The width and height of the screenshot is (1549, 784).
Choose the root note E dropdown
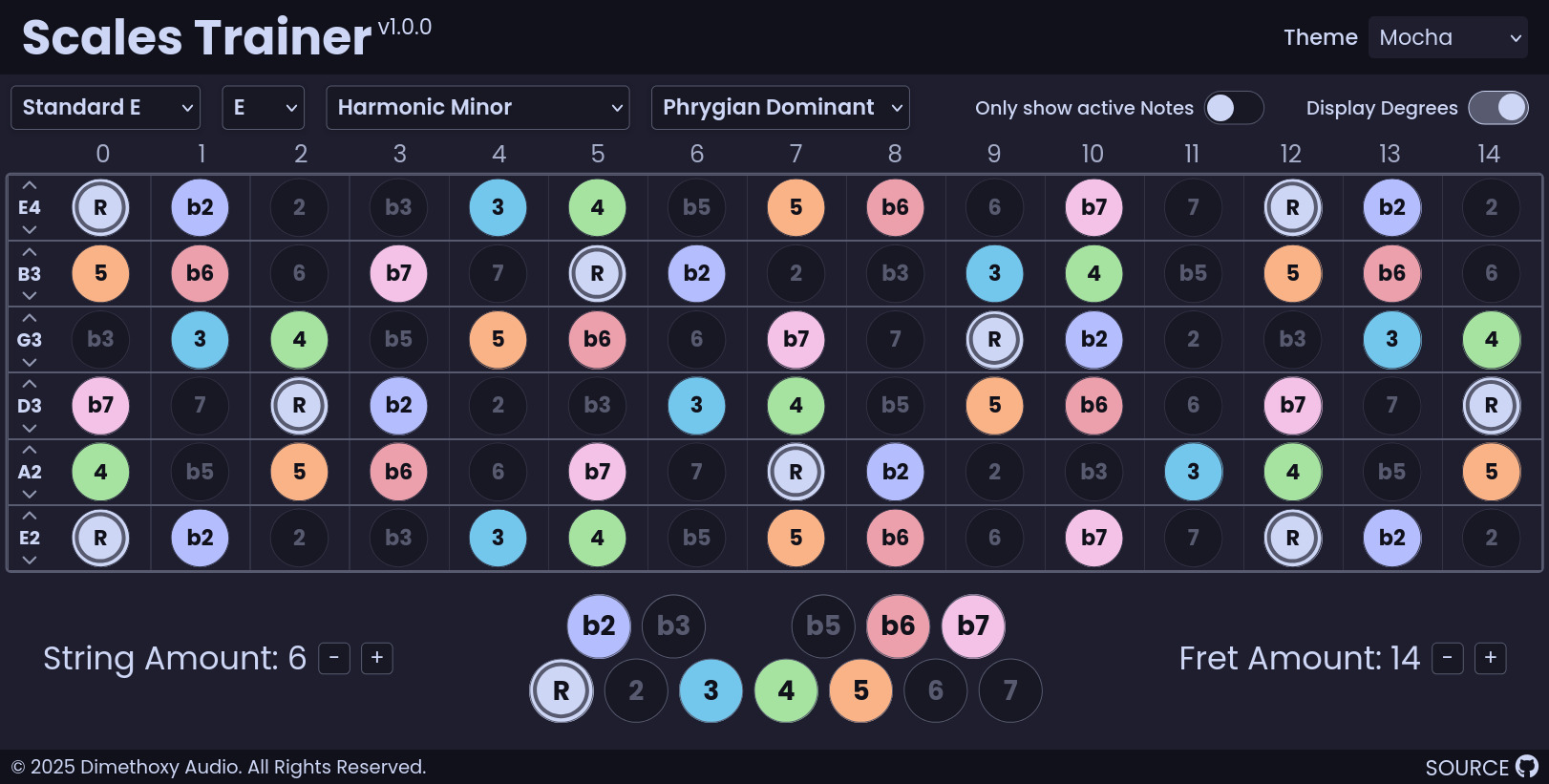(264, 108)
